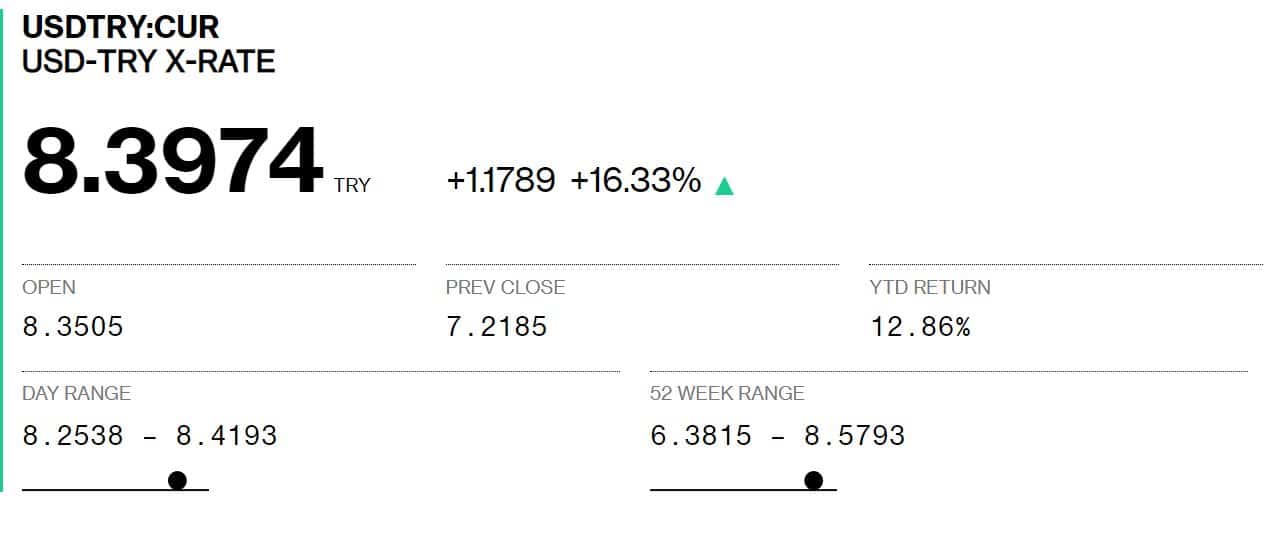
Task: Click the green up-triangle change indicator
Action: coord(725,185)
